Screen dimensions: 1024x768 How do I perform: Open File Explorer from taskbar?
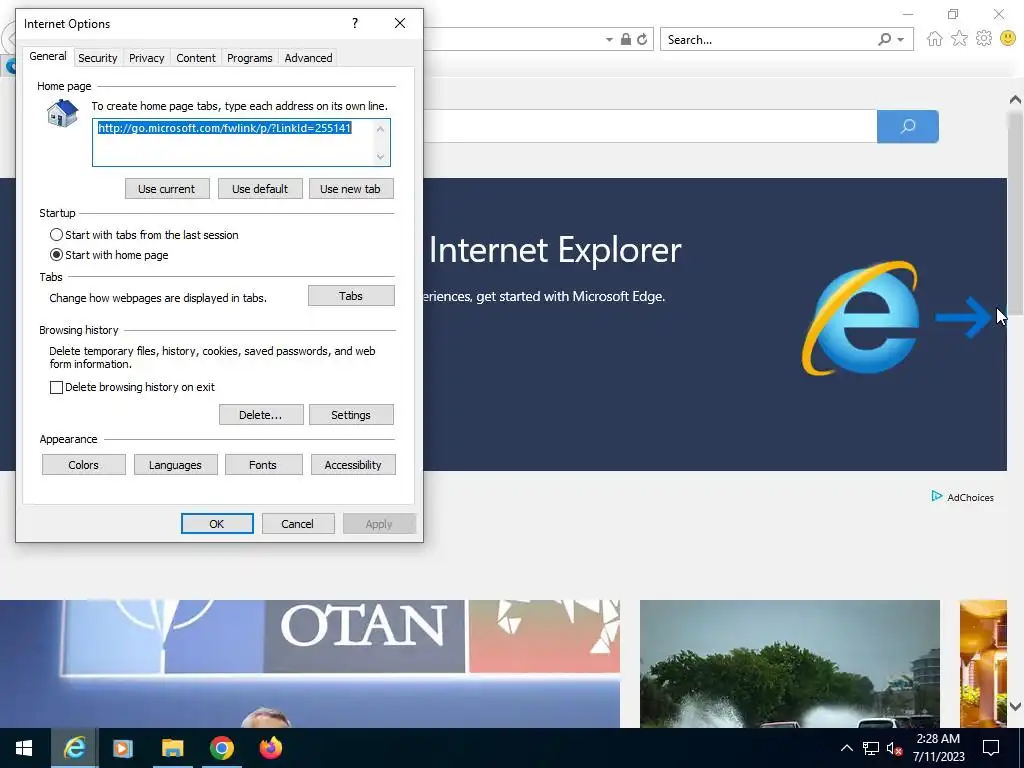pos(172,748)
